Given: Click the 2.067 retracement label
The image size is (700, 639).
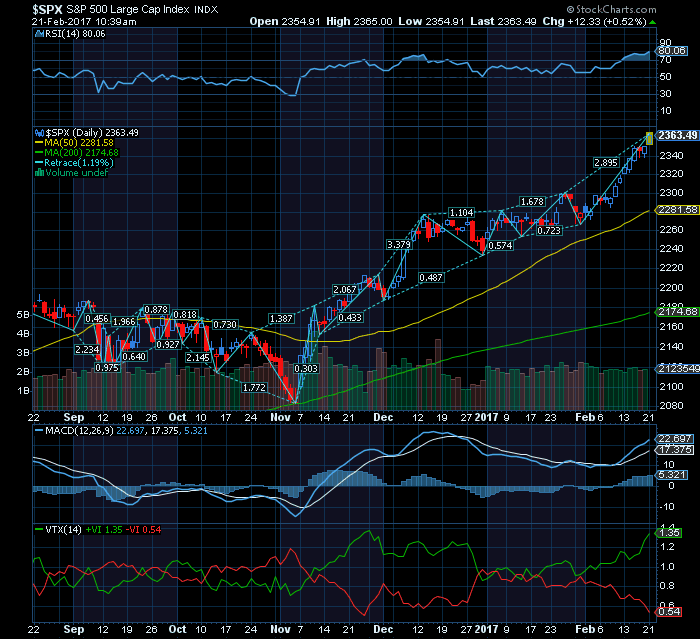Looking at the screenshot, I should click(x=345, y=290).
